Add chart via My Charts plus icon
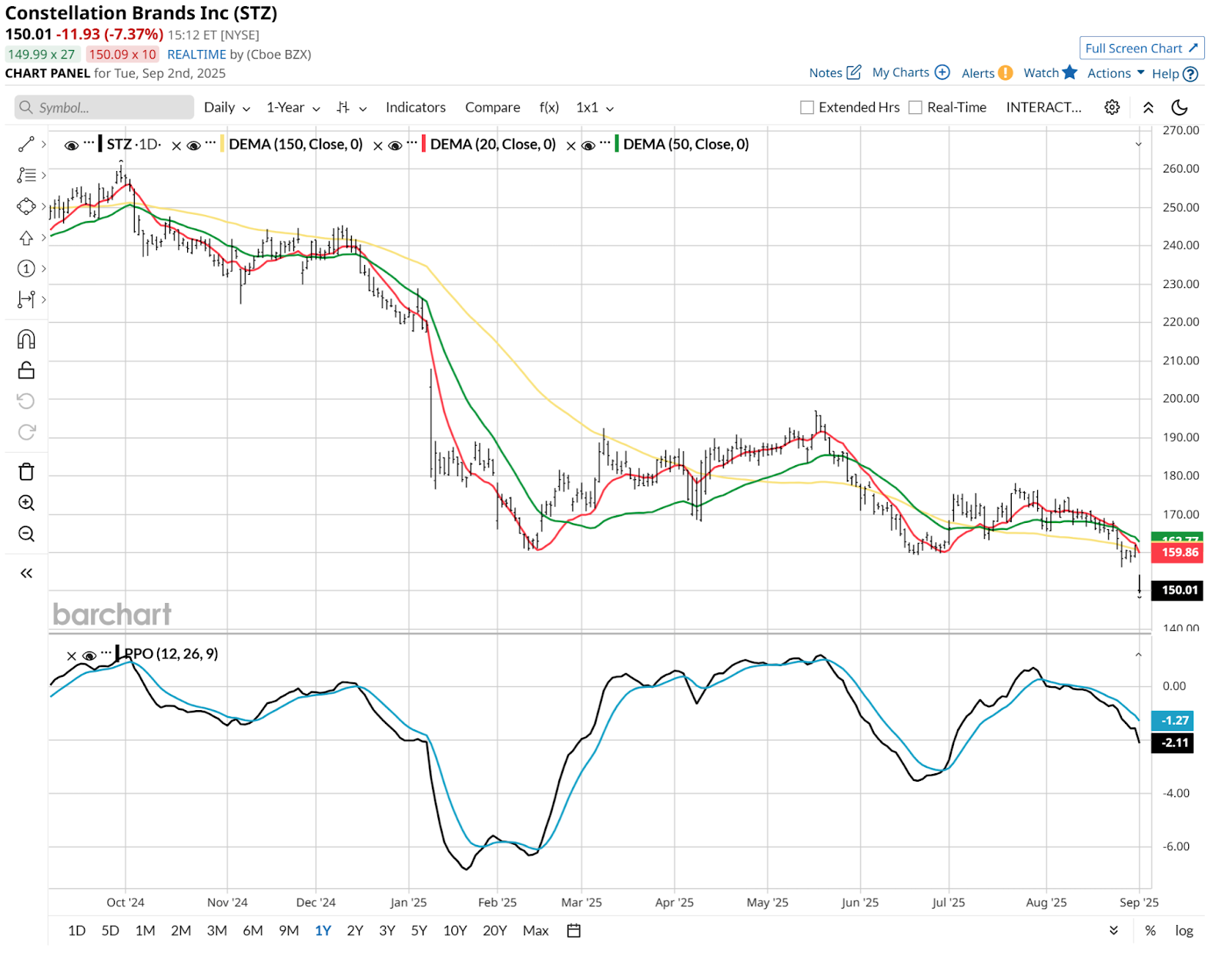 click(x=942, y=72)
